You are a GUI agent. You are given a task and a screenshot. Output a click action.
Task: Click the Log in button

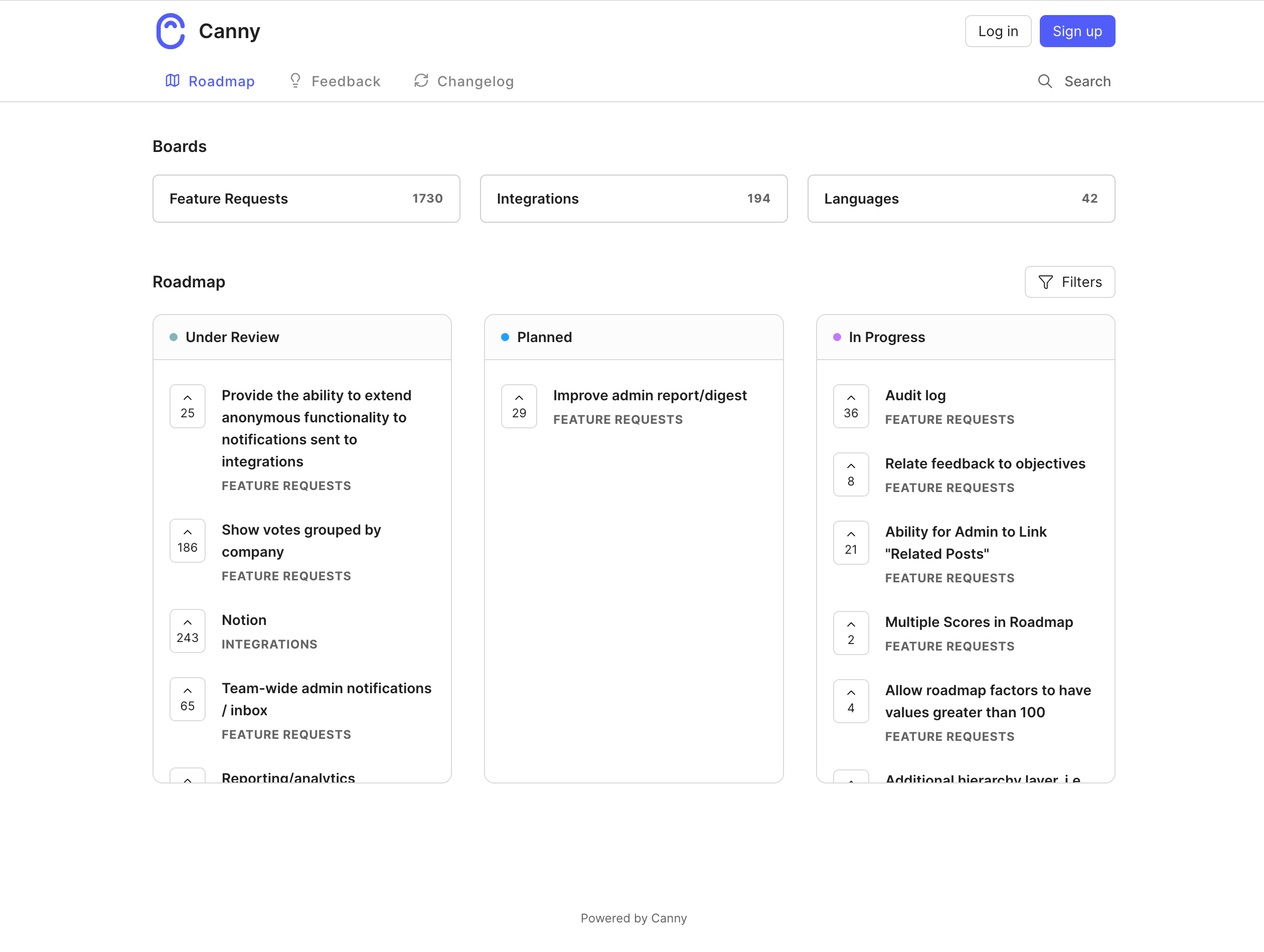point(998,32)
